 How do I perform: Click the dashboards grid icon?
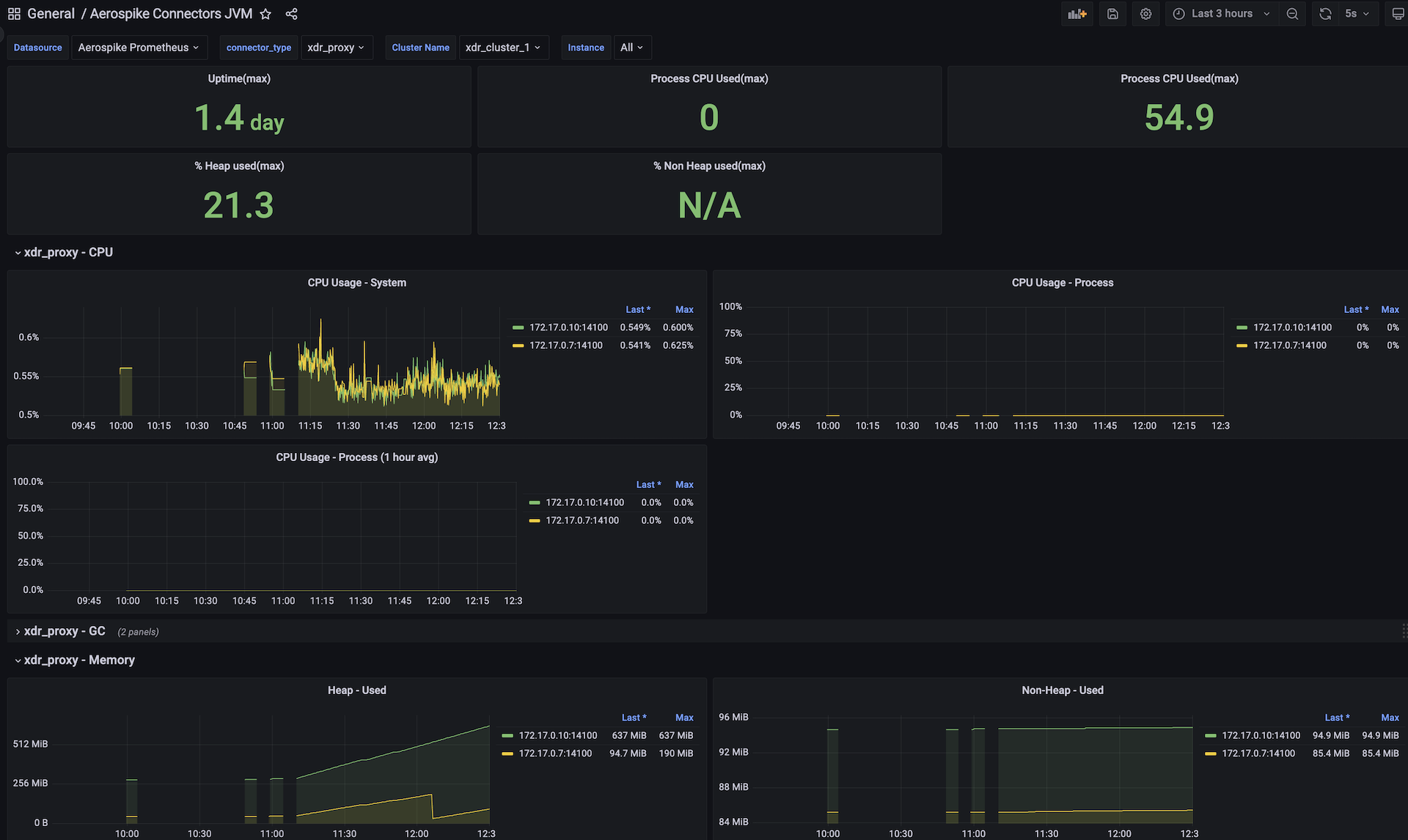14,14
